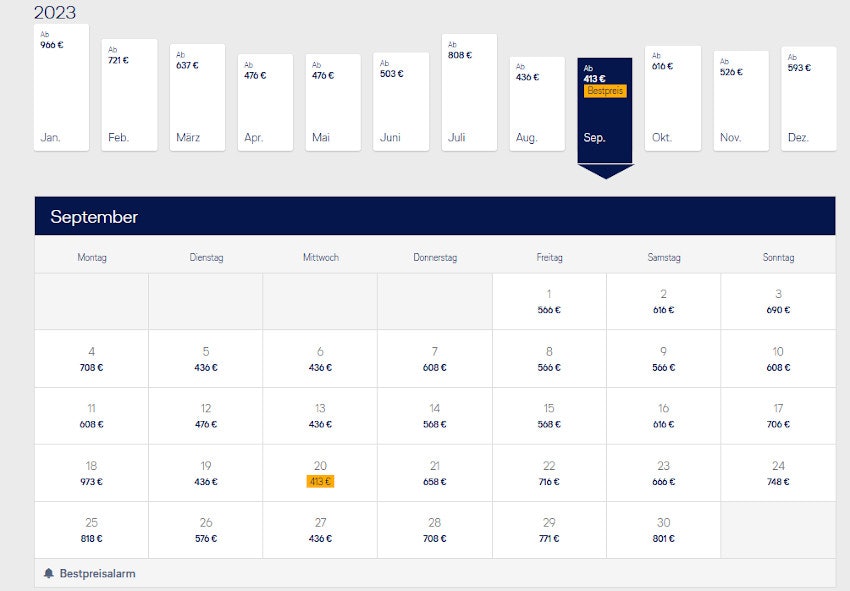Select the Dez. month price card
This screenshot has height=591, width=850.
(808, 100)
